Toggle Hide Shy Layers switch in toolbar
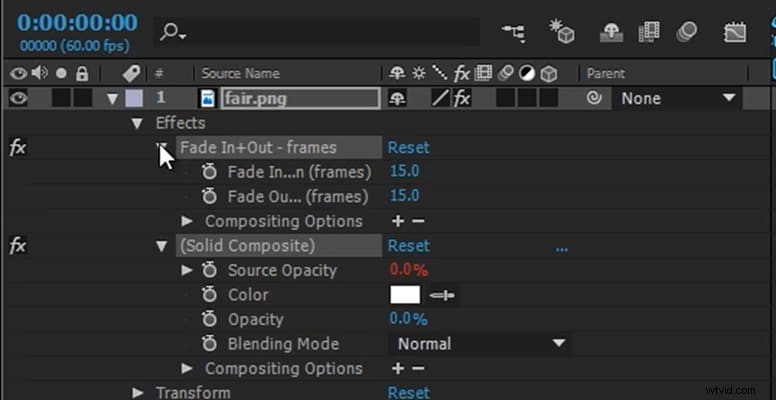Viewport: 776px width, 400px height. point(612,33)
